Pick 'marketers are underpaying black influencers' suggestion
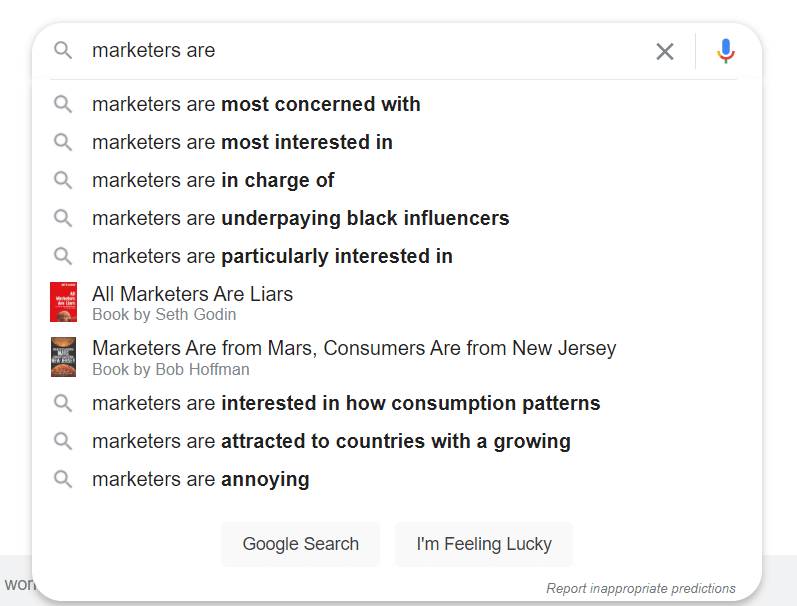This screenshot has height=606, width=797. tap(300, 218)
